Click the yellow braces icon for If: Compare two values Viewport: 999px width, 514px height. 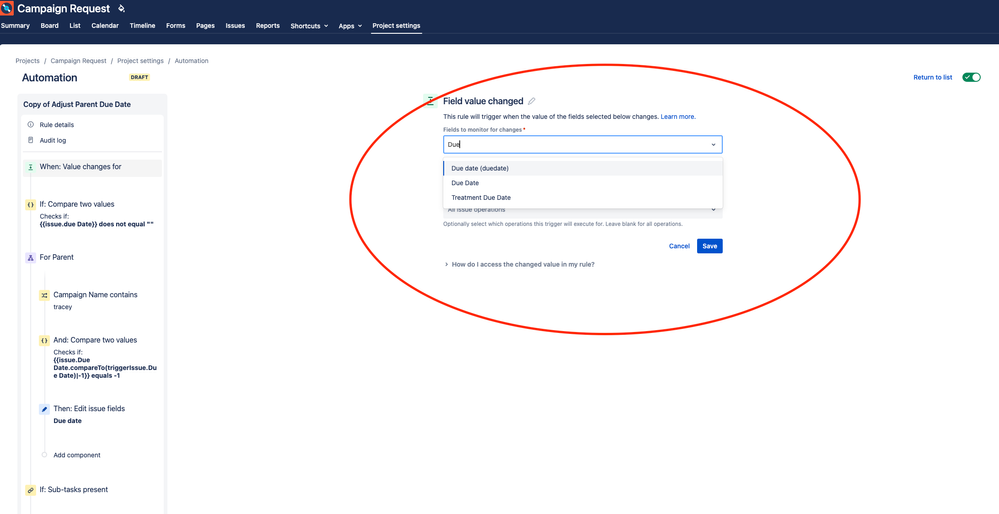coord(31,204)
